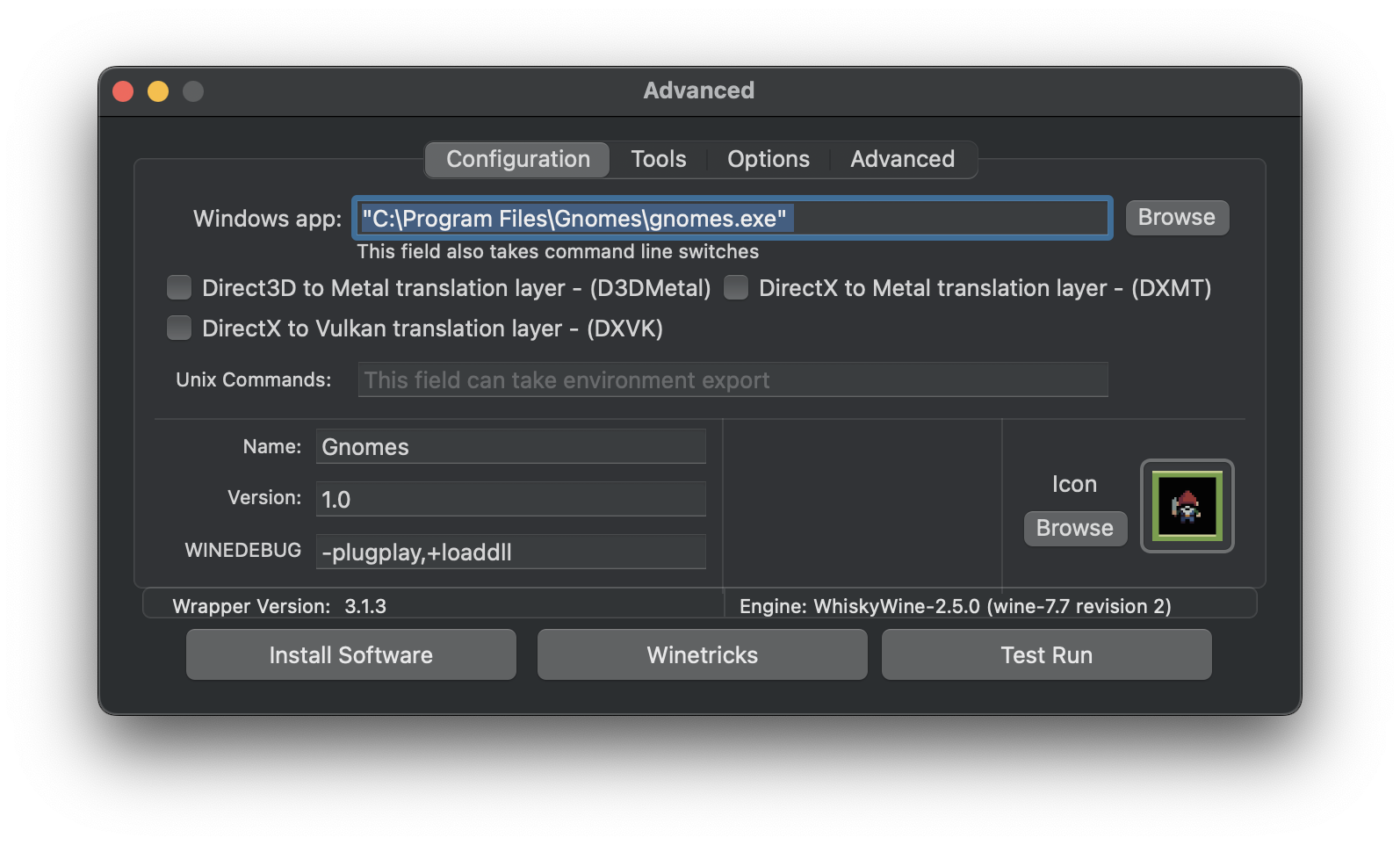
Task: Focus the Unix Commands field
Action: (732, 379)
